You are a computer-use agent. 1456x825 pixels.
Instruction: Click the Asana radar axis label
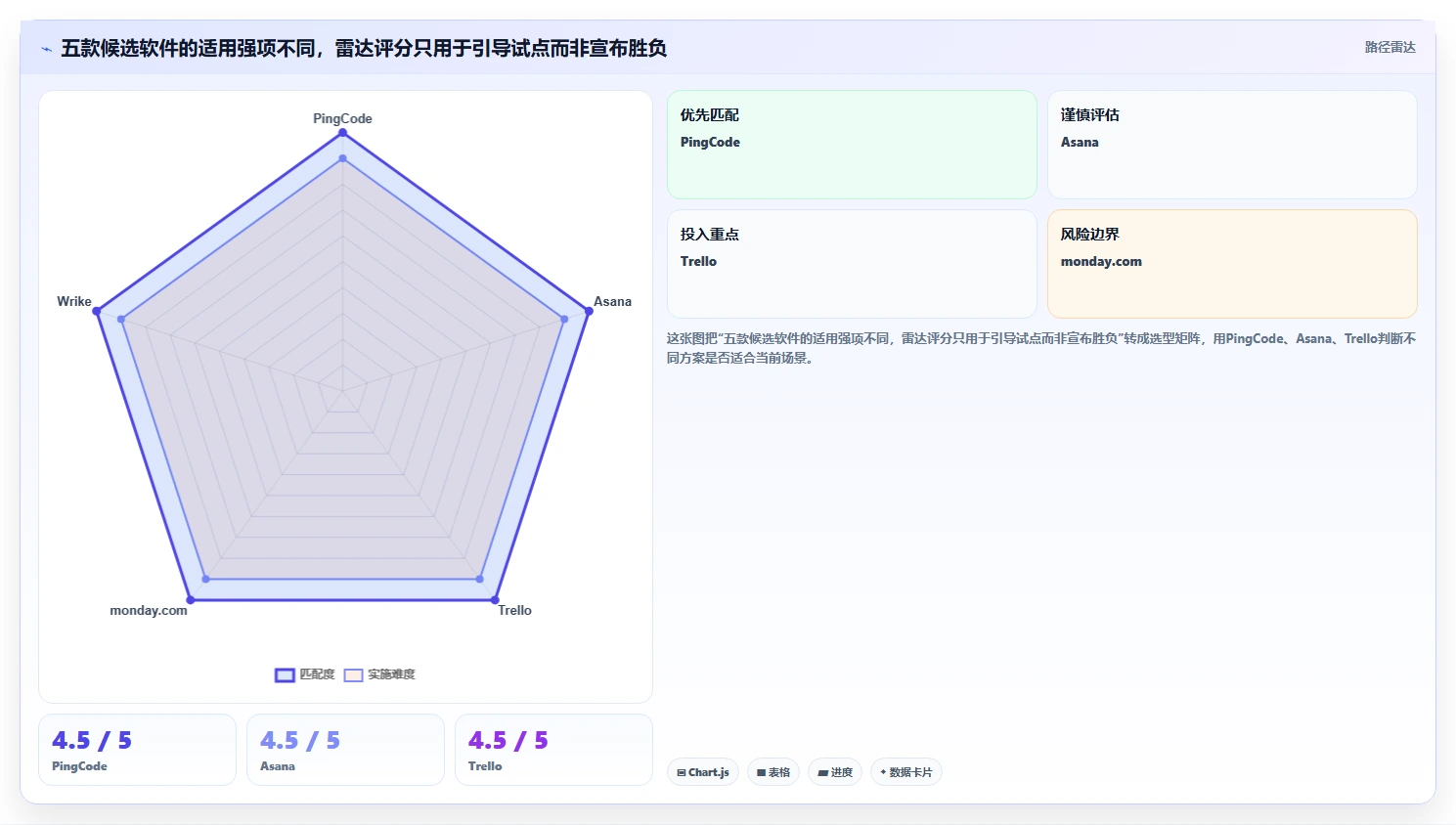[x=612, y=301]
